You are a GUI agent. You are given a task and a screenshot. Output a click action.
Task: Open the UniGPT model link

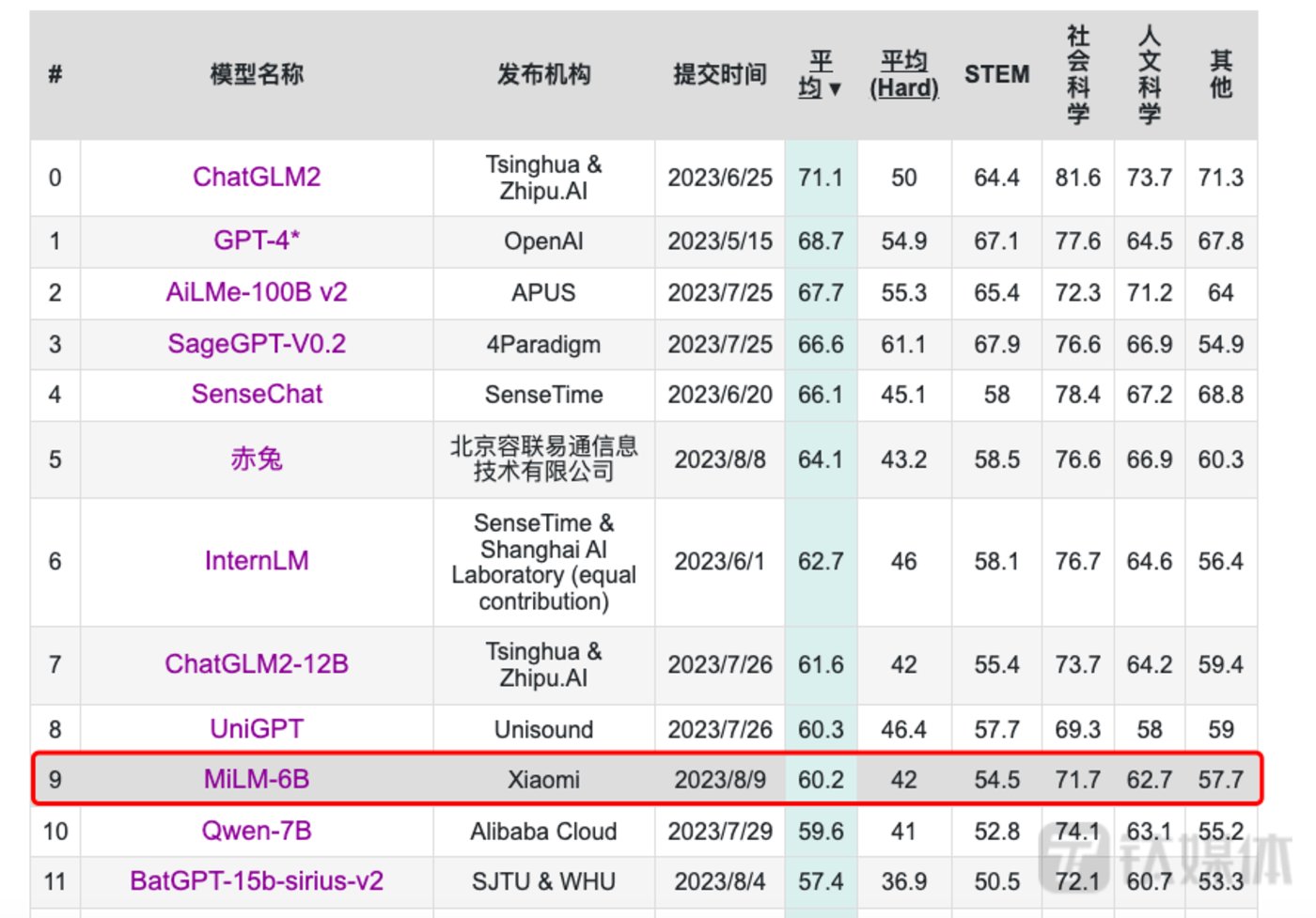click(x=257, y=729)
